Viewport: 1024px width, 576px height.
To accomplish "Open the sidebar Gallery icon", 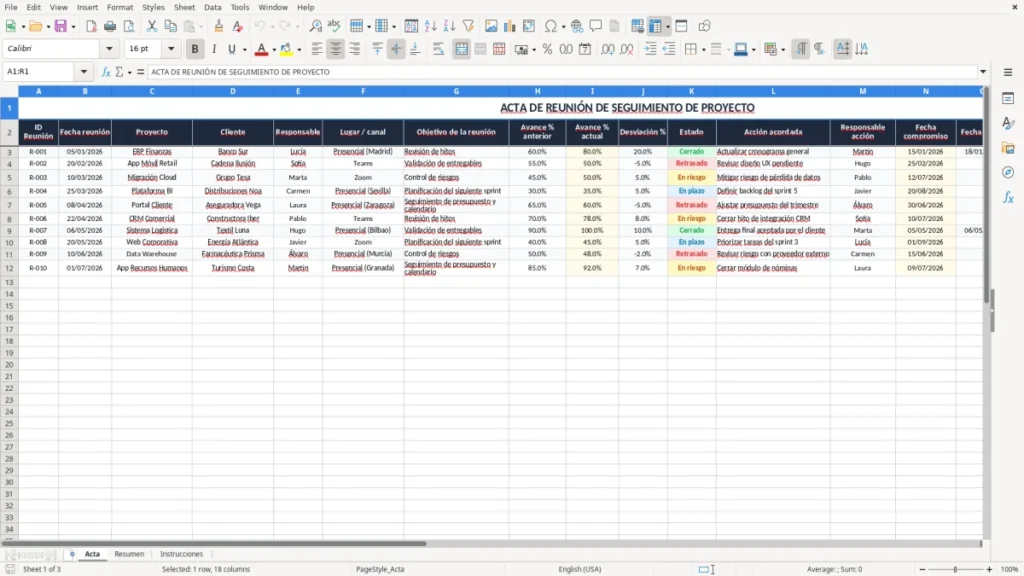I will 1008,148.
